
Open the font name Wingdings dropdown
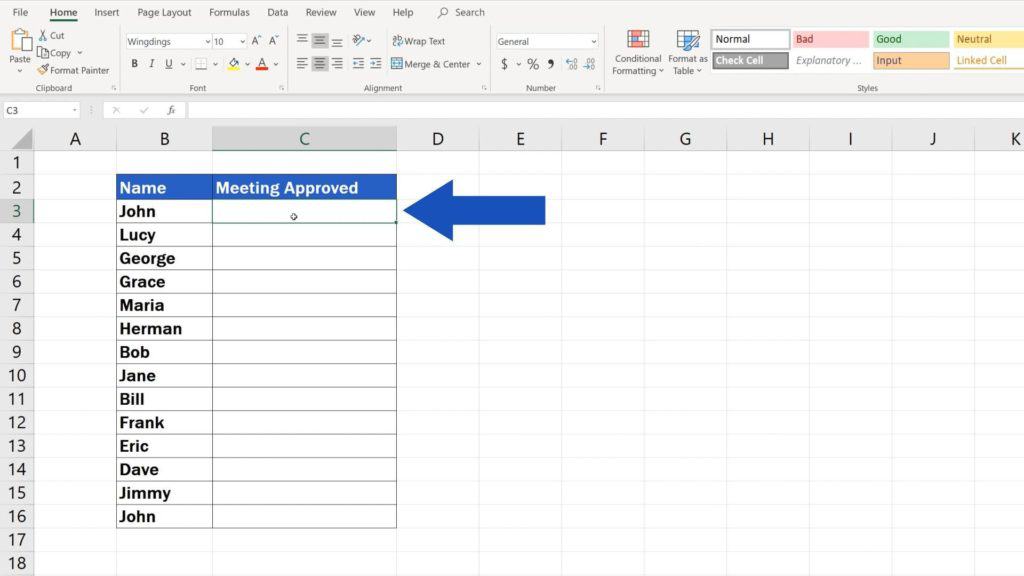click(x=208, y=41)
